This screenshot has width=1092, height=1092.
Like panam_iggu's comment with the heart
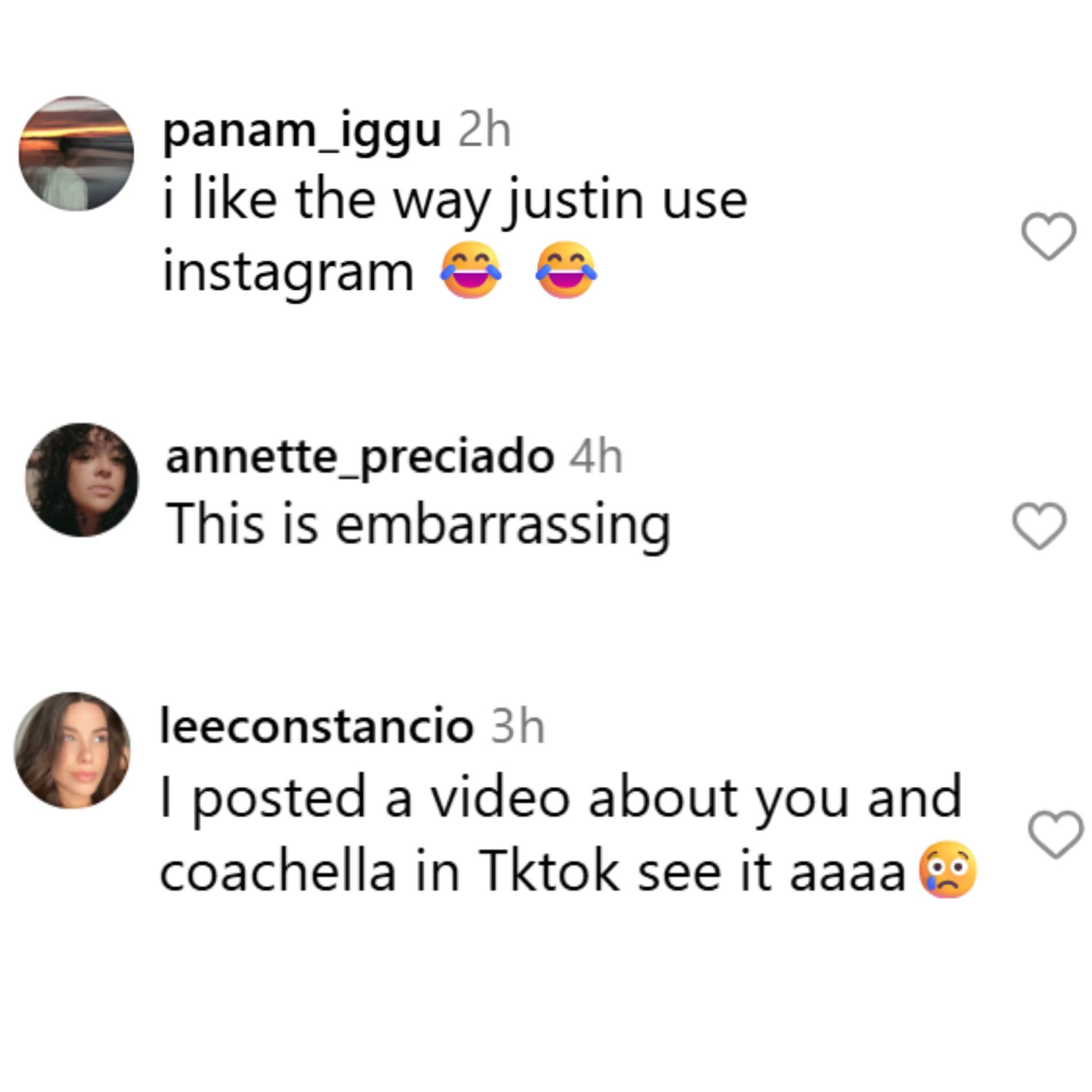(x=1048, y=236)
